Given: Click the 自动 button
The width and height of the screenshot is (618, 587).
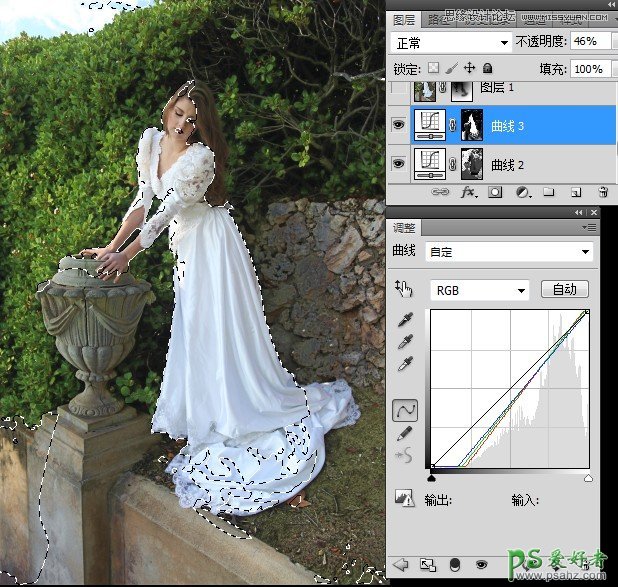Looking at the screenshot, I should click(565, 290).
